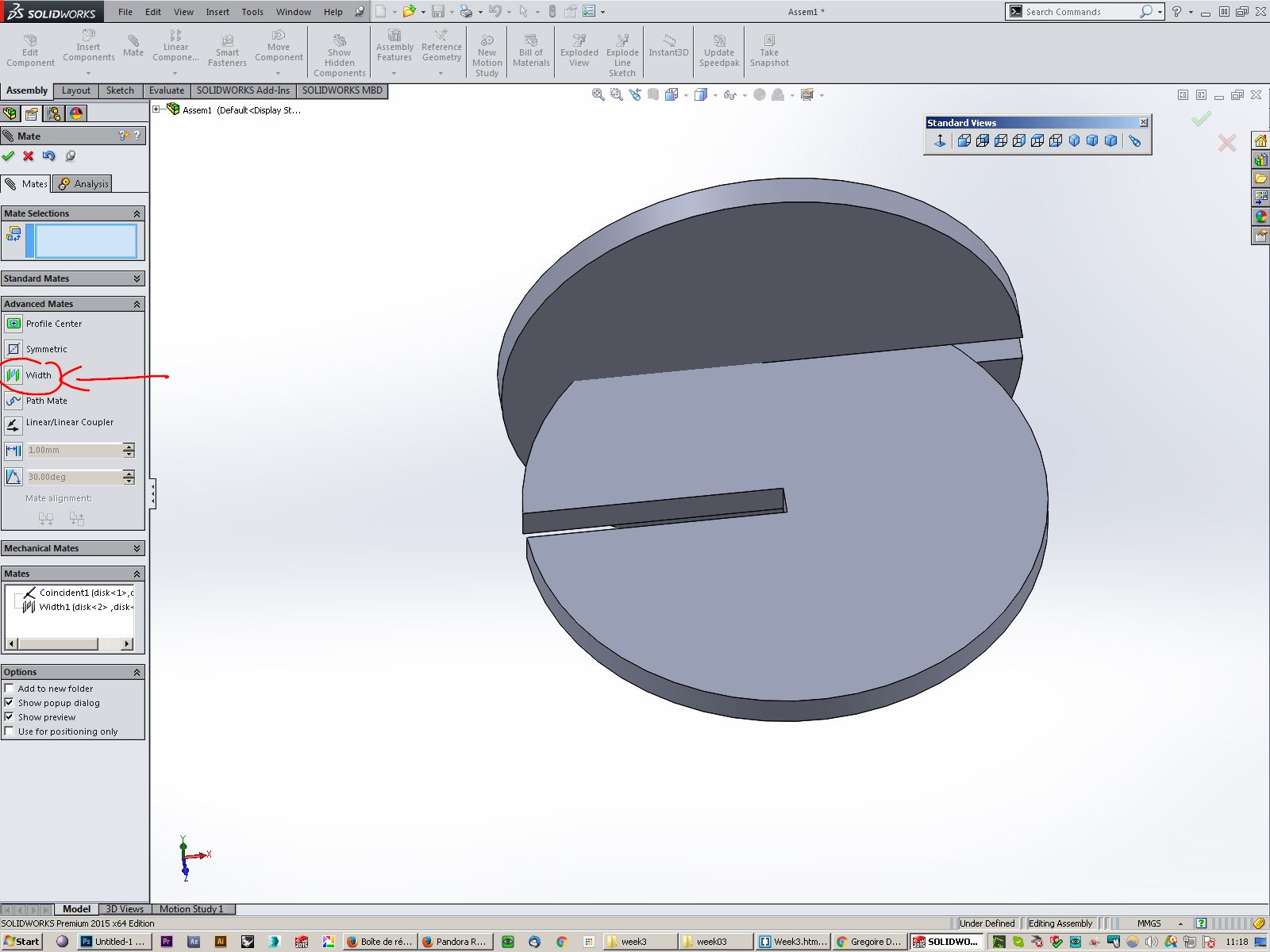1270x952 pixels.
Task: Collapse the Mates list section
Action: click(x=137, y=574)
